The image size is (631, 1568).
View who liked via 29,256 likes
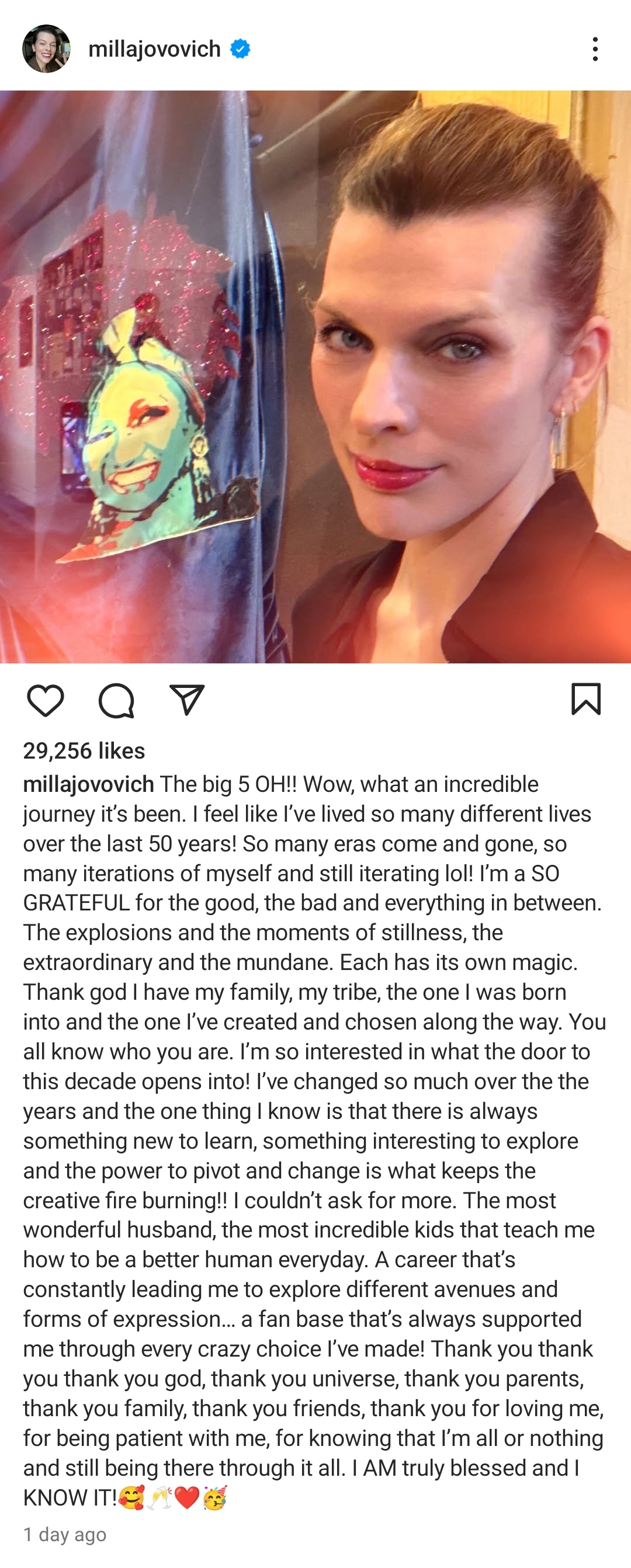point(84,750)
